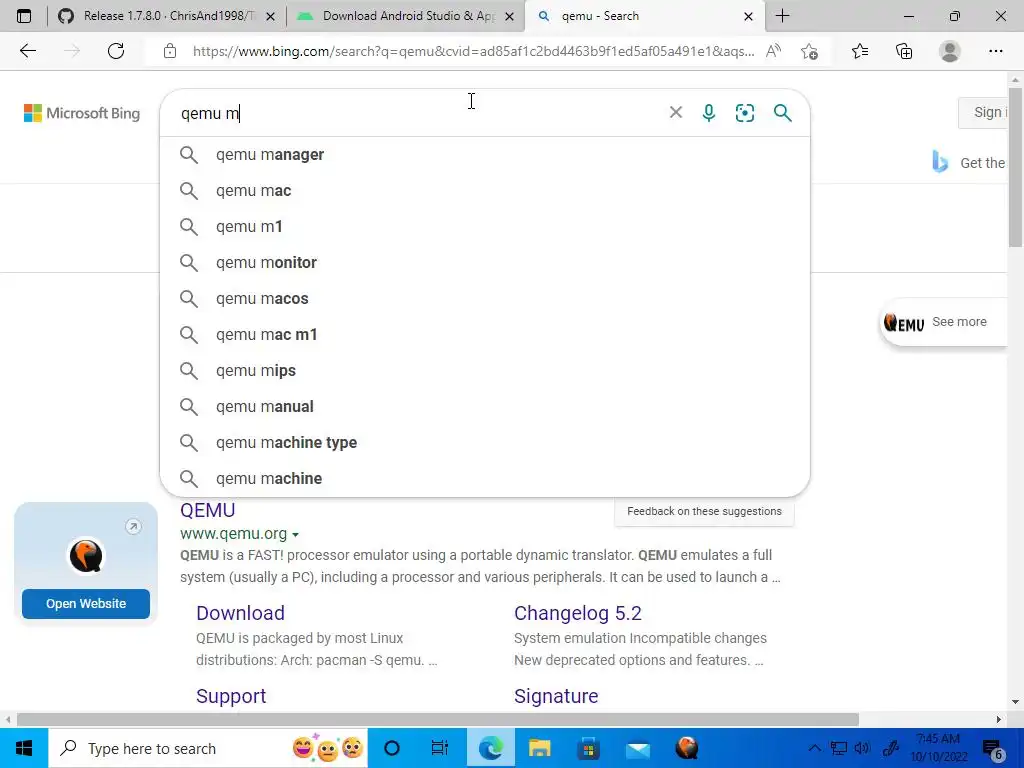Close the Android Studio tab
The image size is (1024, 768).
(x=509, y=16)
